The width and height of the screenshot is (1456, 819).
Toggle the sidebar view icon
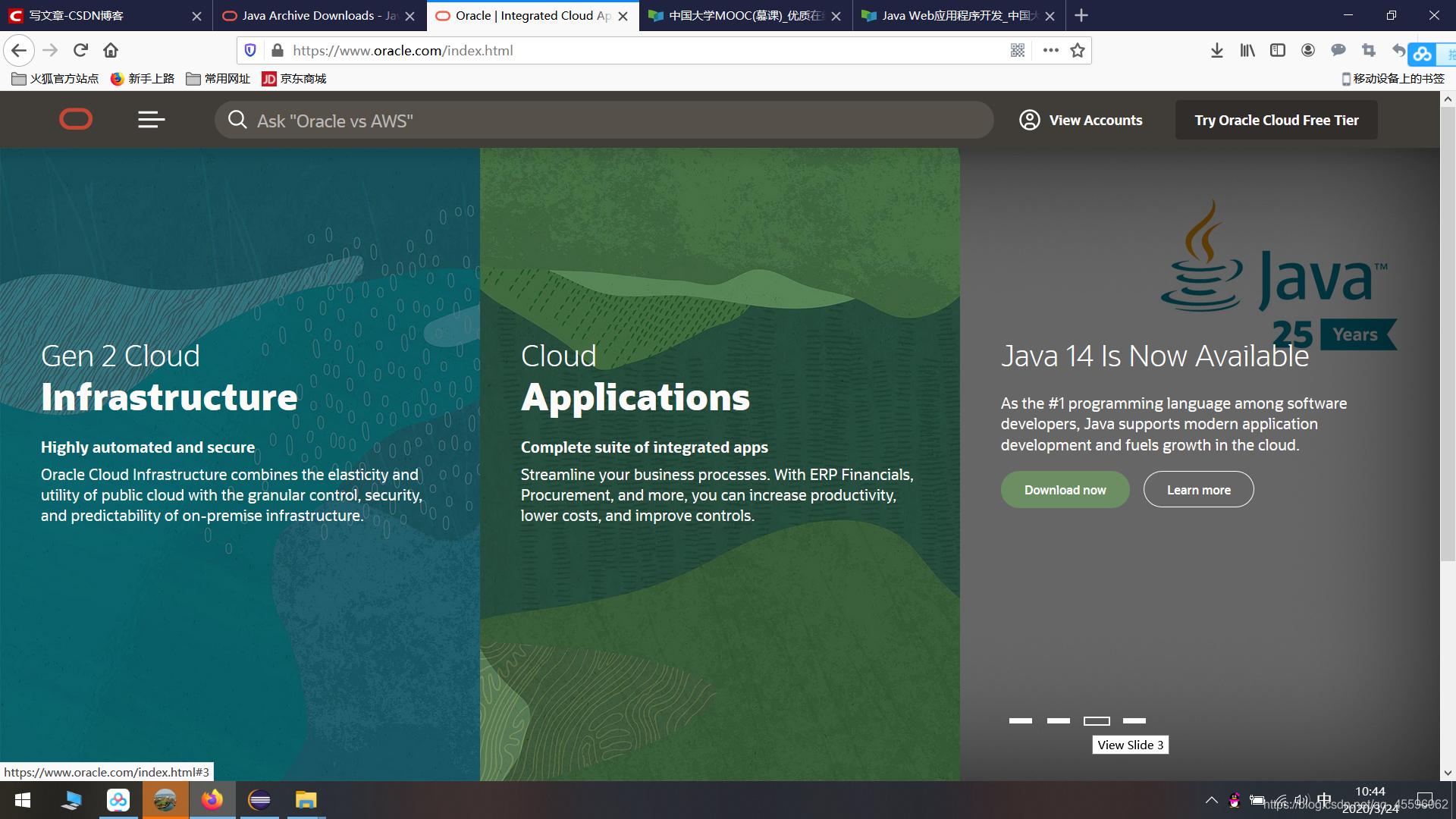click(1278, 51)
